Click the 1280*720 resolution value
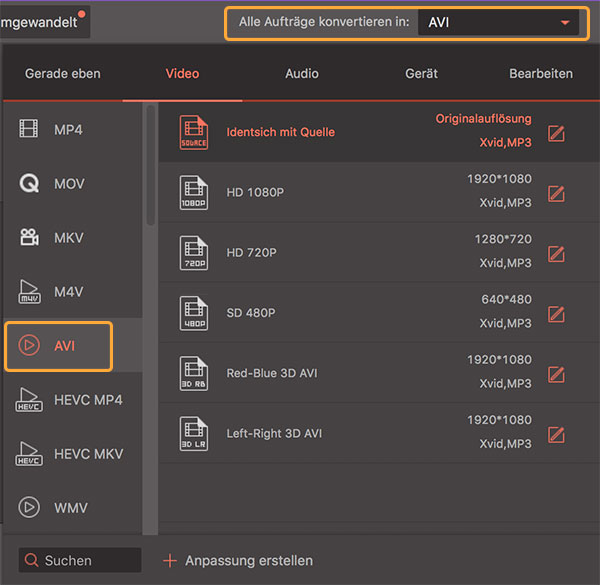The width and height of the screenshot is (600, 585). 503,239
